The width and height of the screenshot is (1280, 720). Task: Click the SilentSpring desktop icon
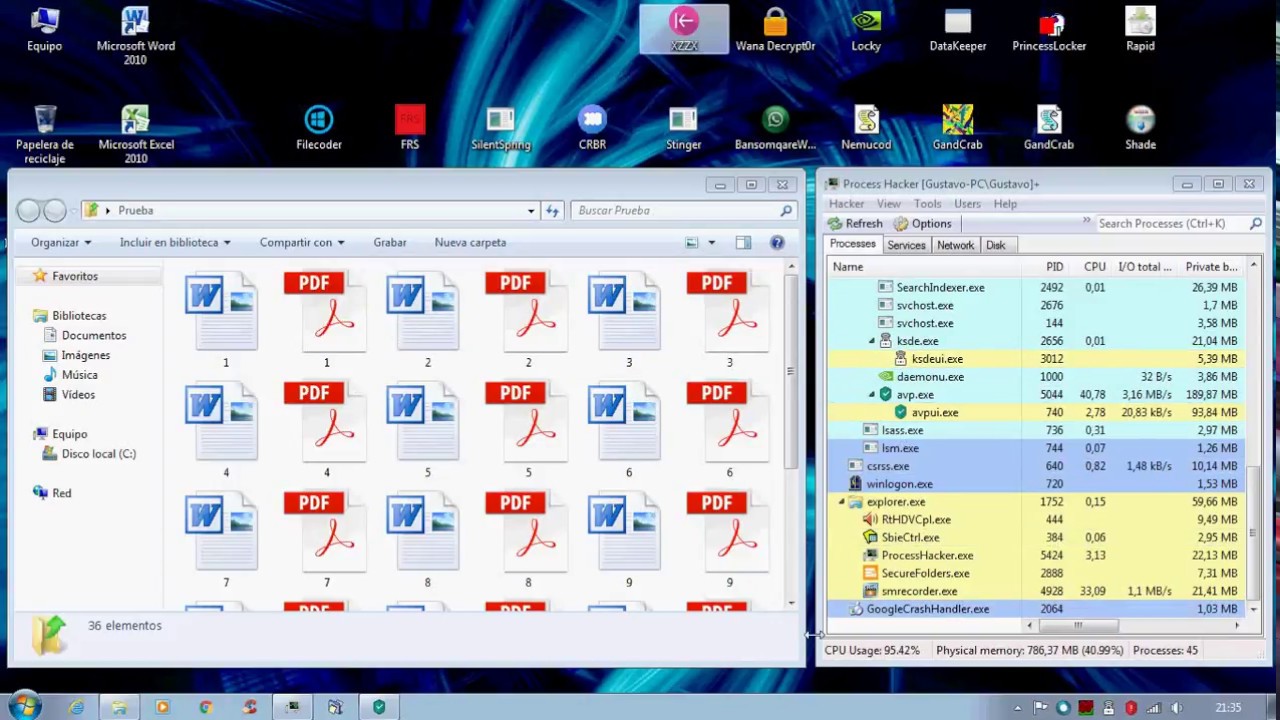click(500, 128)
